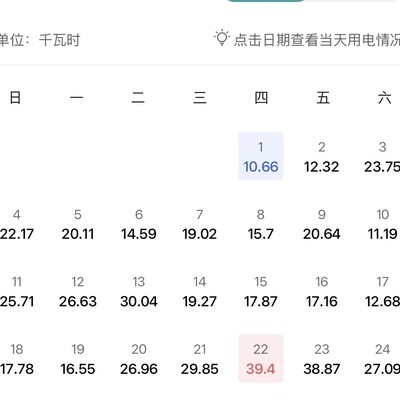Tap highlighted day 22 with 39.4
Image resolution: width=400 pixels, height=400 pixels.
[261, 358]
